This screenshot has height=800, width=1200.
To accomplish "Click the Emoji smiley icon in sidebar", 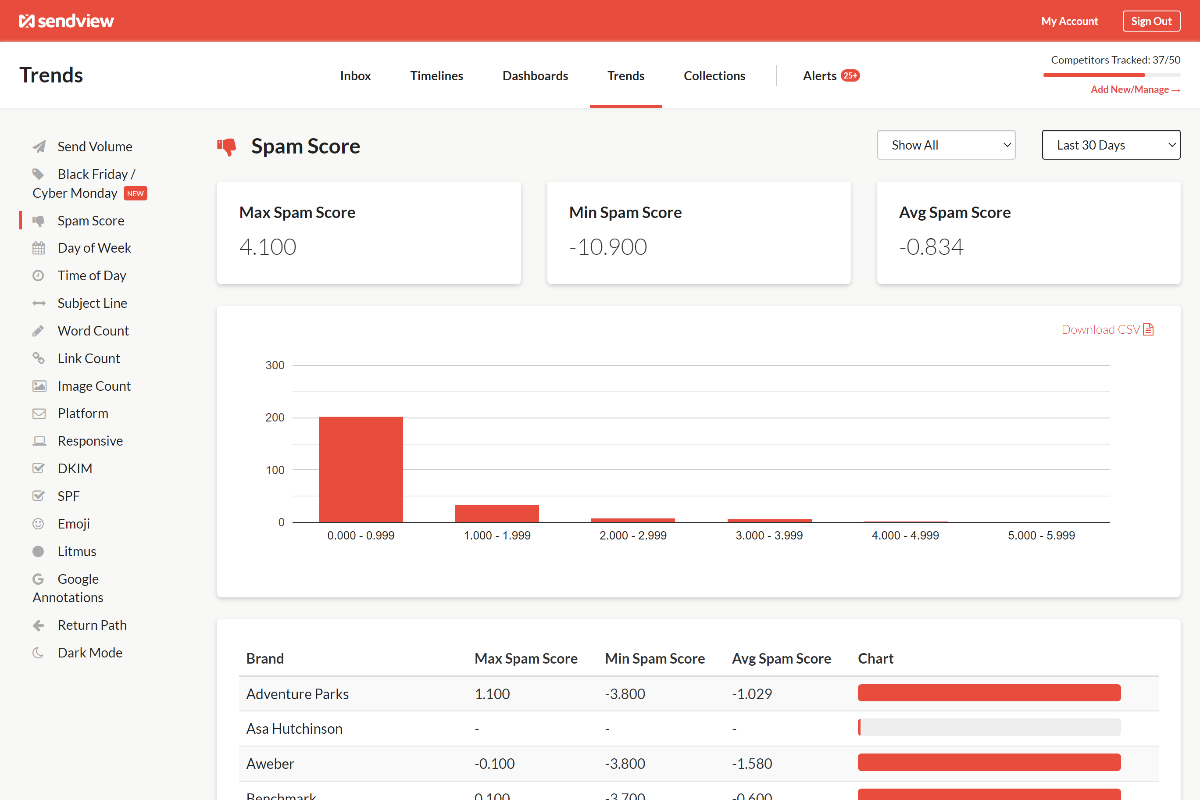I will coord(38,523).
